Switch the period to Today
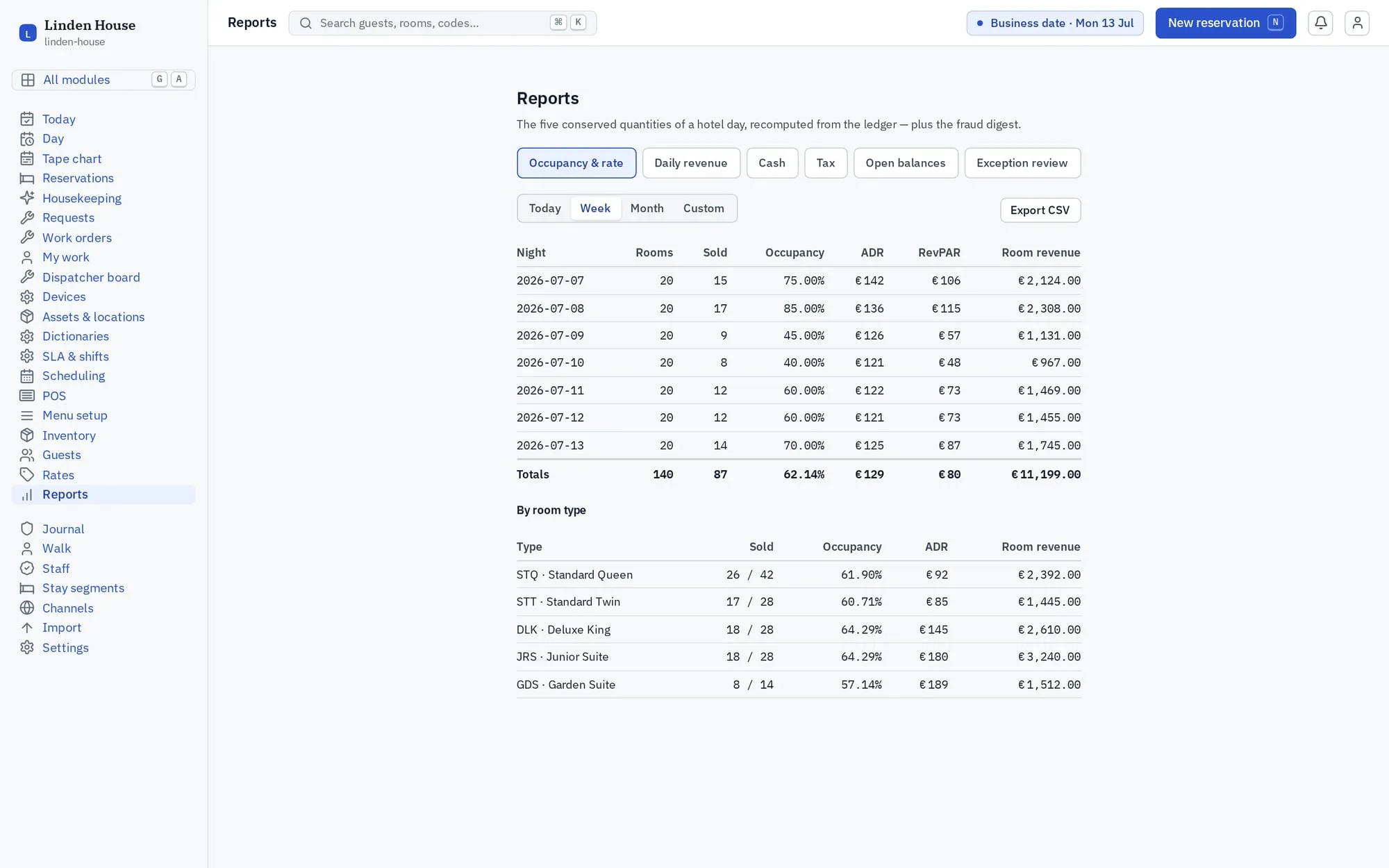 point(544,208)
